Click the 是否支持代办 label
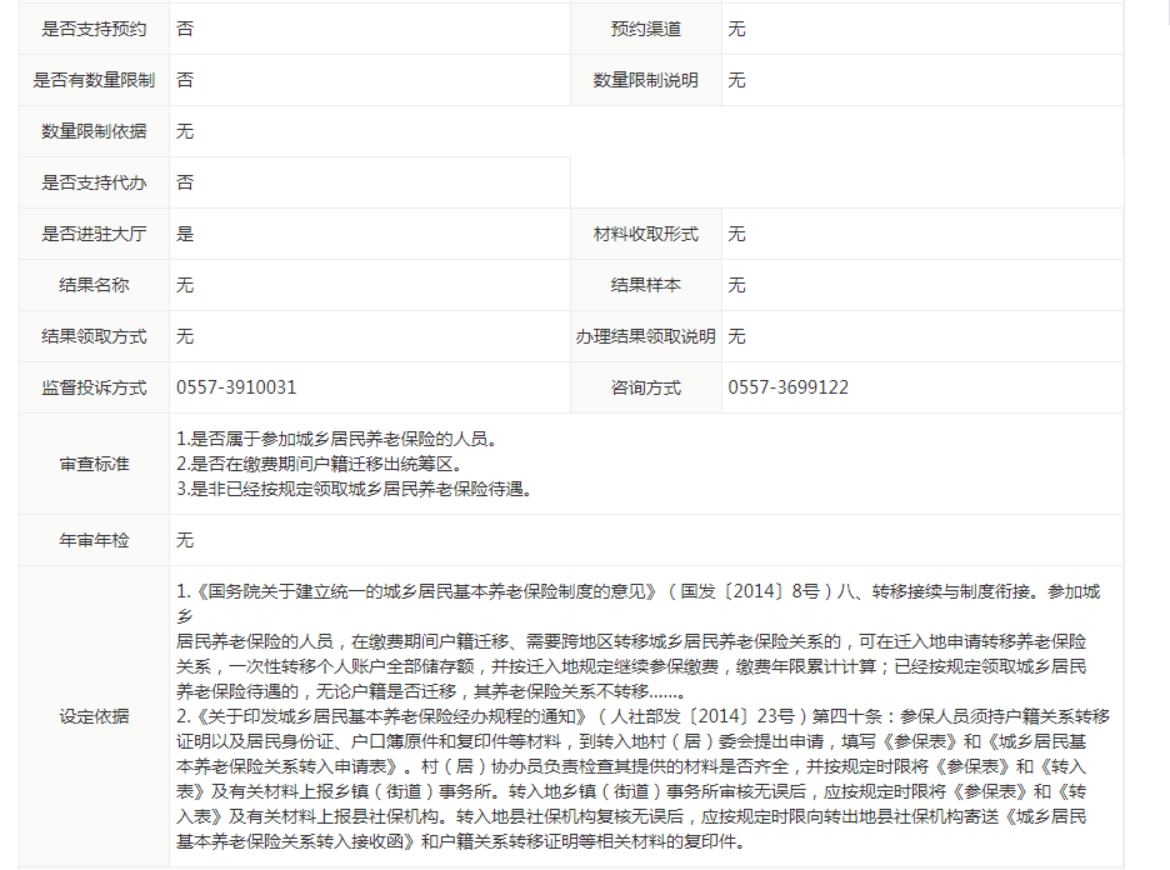The width and height of the screenshot is (1170, 870). click(92, 183)
